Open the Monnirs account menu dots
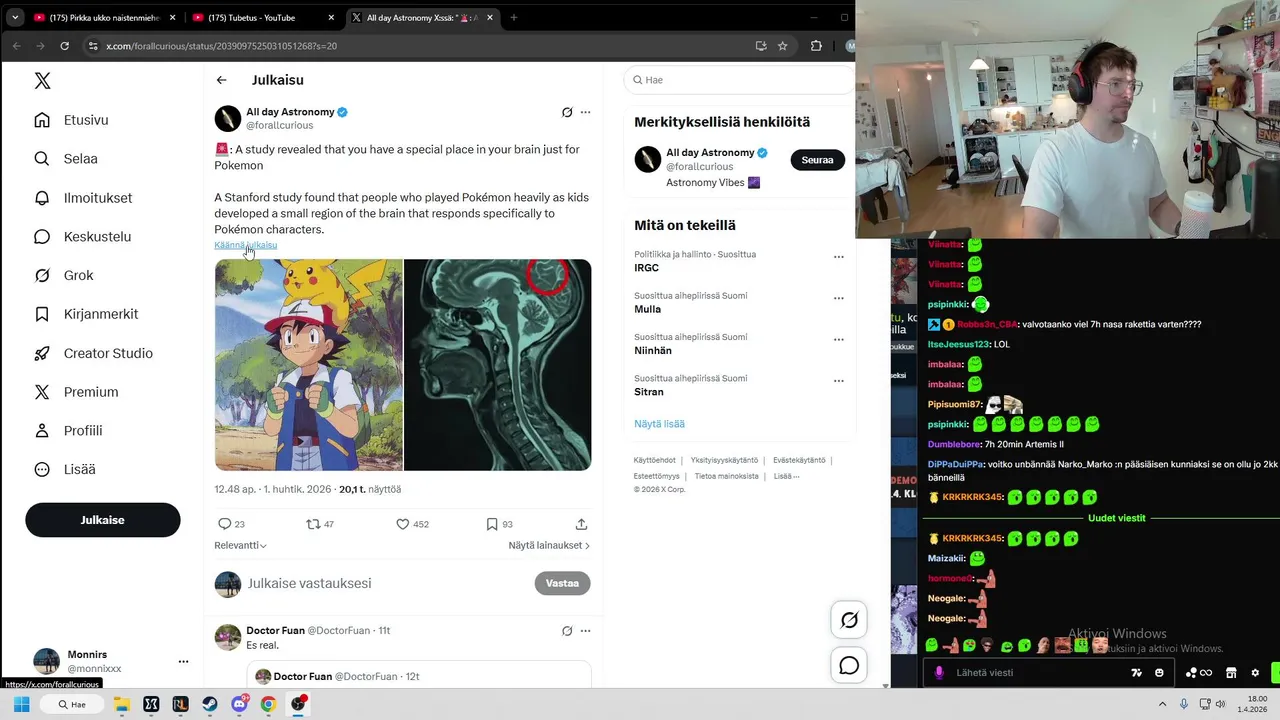 [x=183, y=662]
